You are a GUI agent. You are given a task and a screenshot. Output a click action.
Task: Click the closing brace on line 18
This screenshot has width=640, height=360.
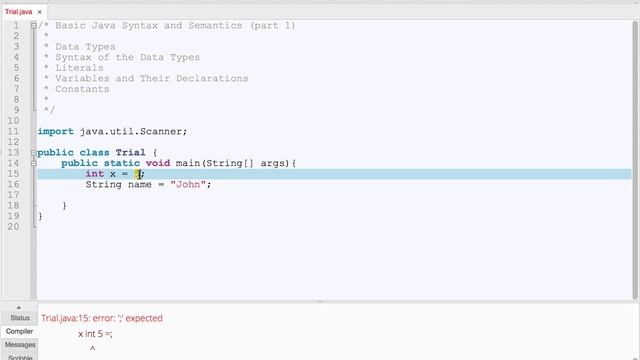64,206
